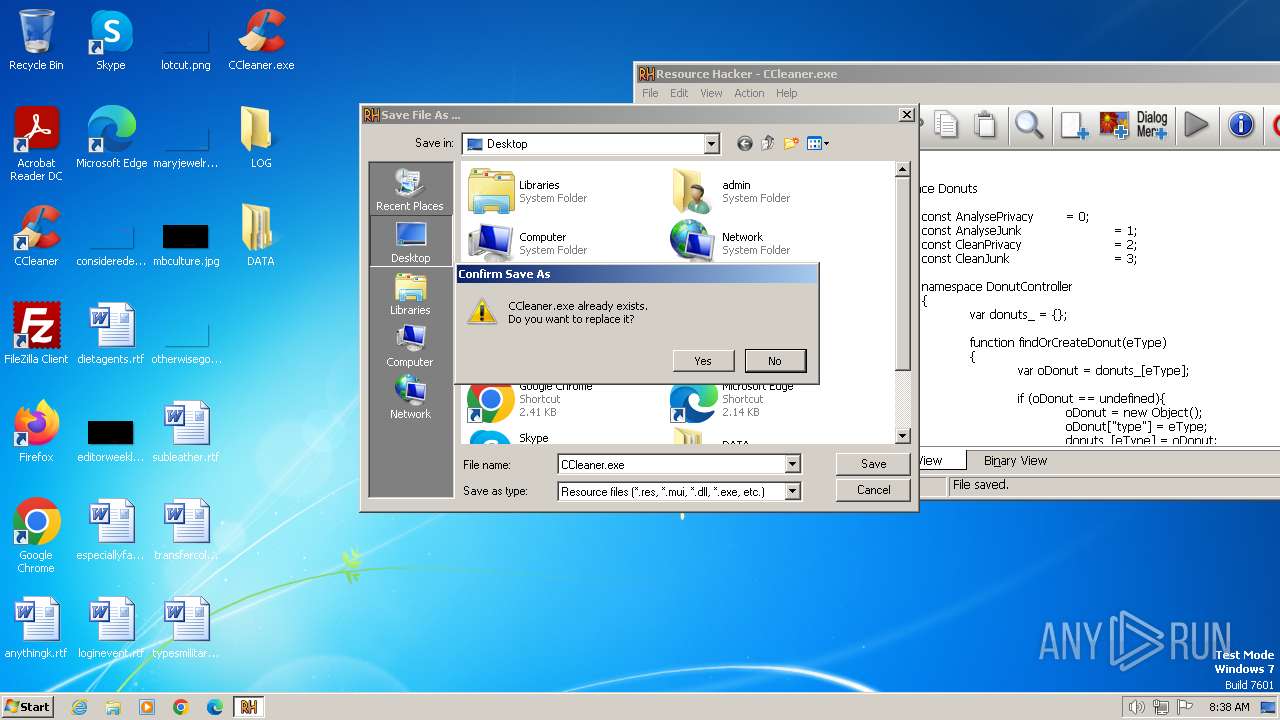Select anythingk.rtf desktop document
The image size is (1280, 720).
coord(36,628)
